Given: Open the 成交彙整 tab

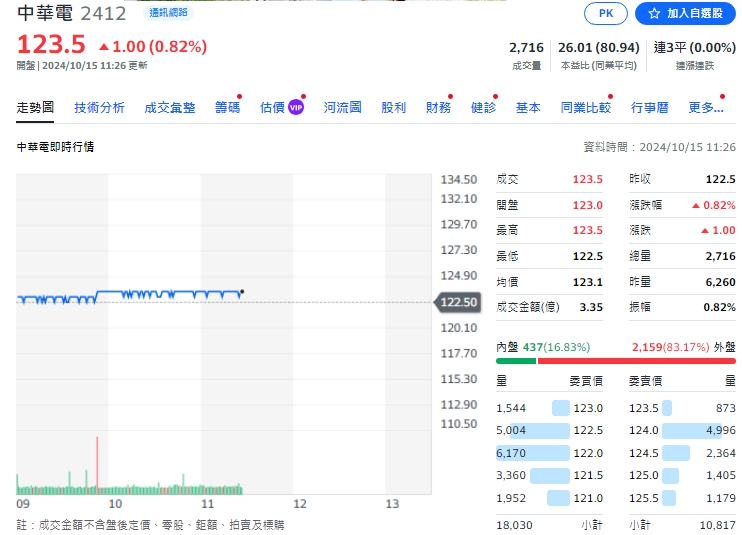Looking at the screenshot, I should point(170,107).
